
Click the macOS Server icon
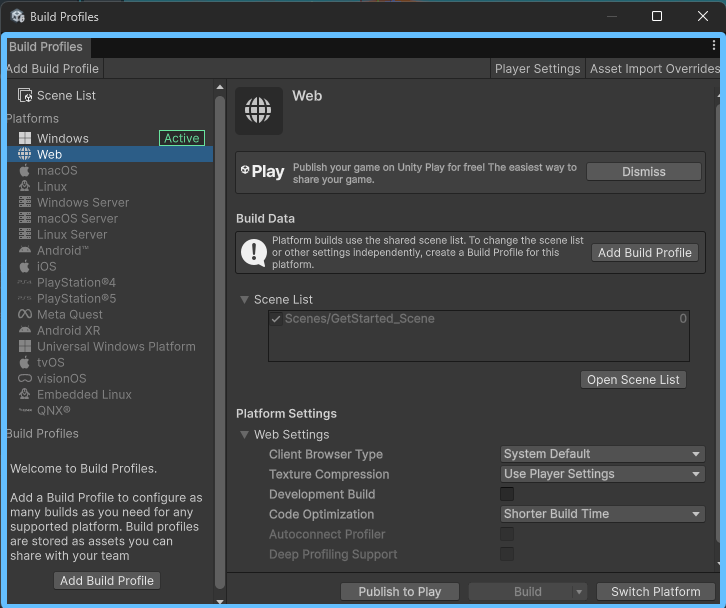click(25, 218)
